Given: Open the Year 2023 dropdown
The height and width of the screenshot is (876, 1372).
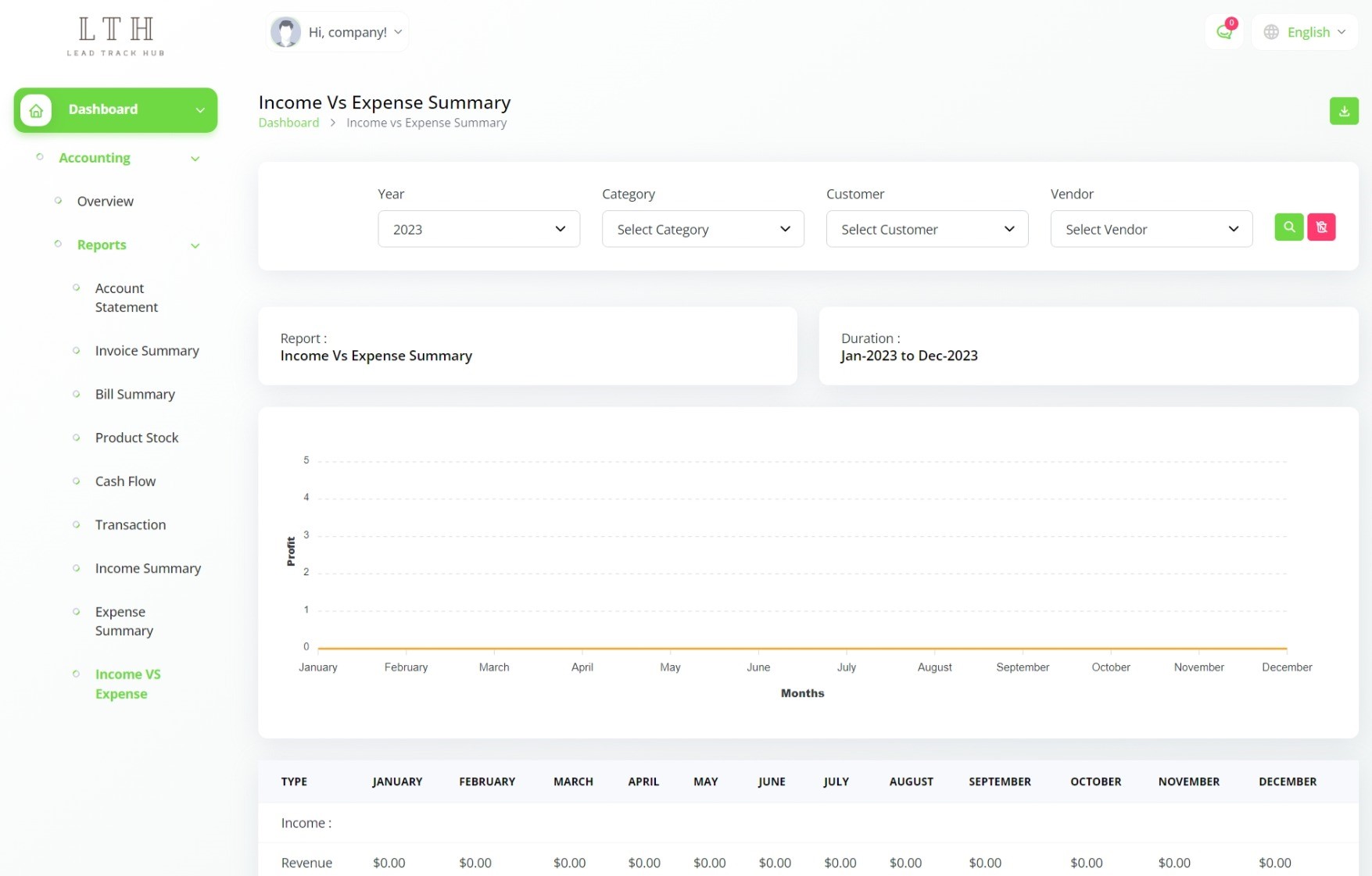Looking at the screenshot, I should 478,229.
